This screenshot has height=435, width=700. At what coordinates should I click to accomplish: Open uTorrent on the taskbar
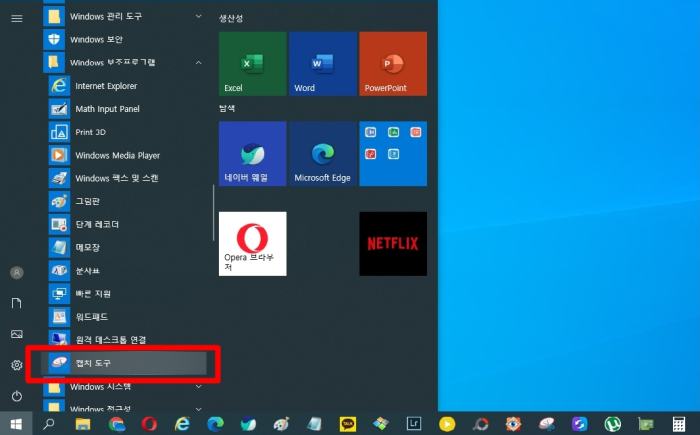pos(612,424)
